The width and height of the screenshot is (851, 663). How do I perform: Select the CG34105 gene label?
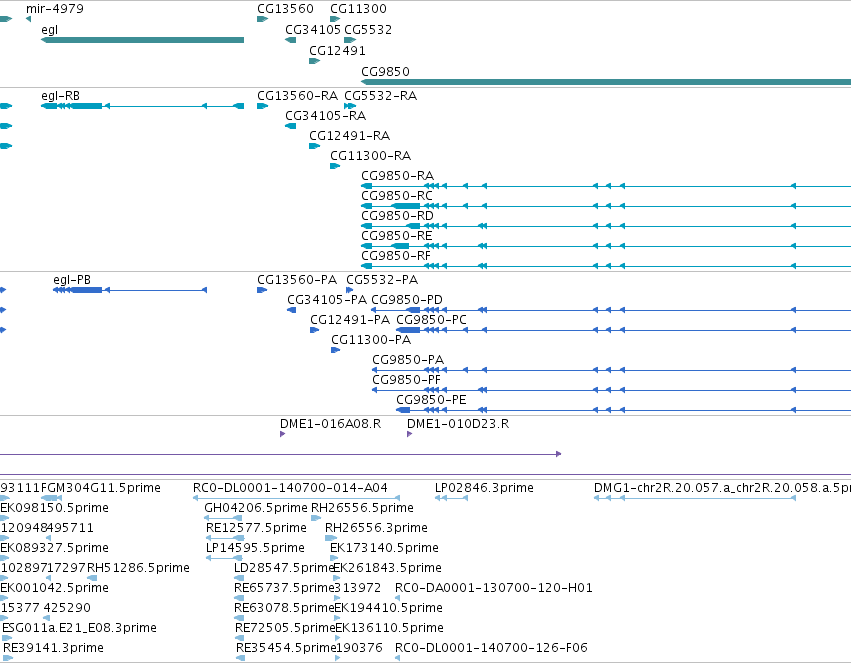tap(313, 30)
